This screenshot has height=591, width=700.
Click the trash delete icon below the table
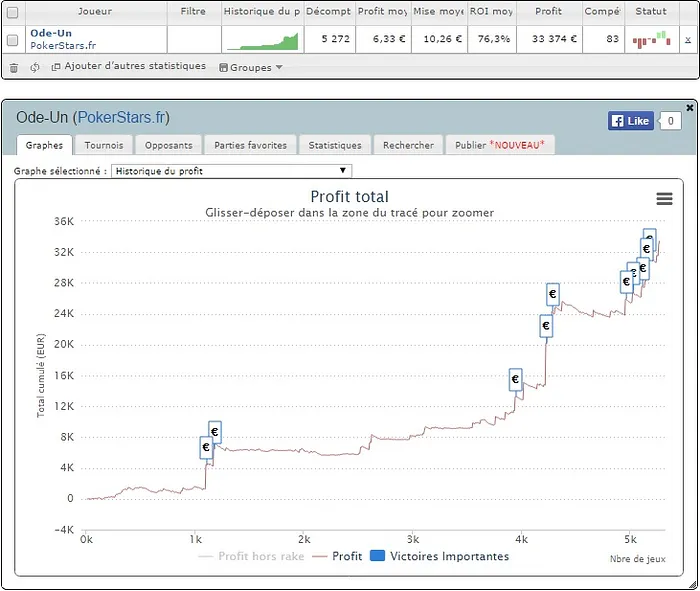click(x=14, y=68)
